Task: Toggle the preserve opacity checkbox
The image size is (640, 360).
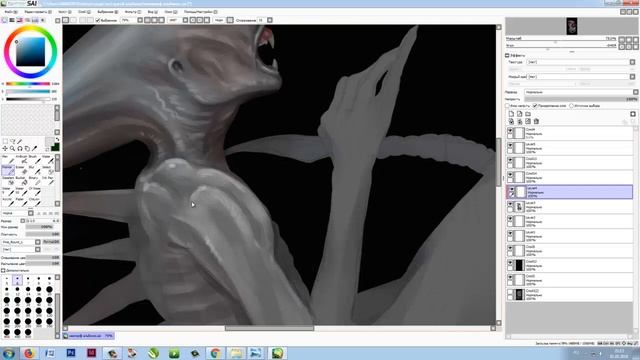Action: [507, 106]
